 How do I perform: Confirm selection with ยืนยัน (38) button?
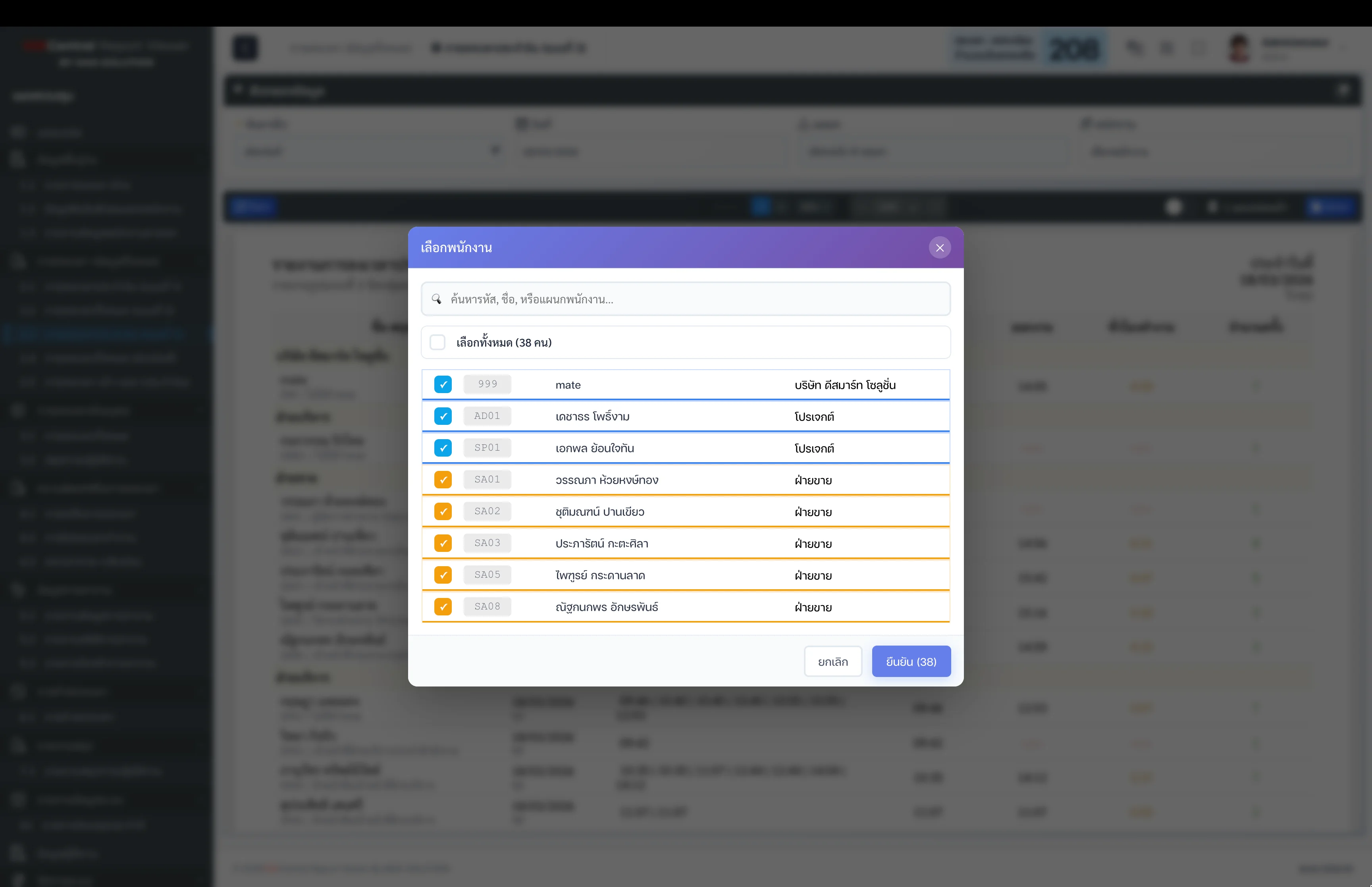(911, 662)
